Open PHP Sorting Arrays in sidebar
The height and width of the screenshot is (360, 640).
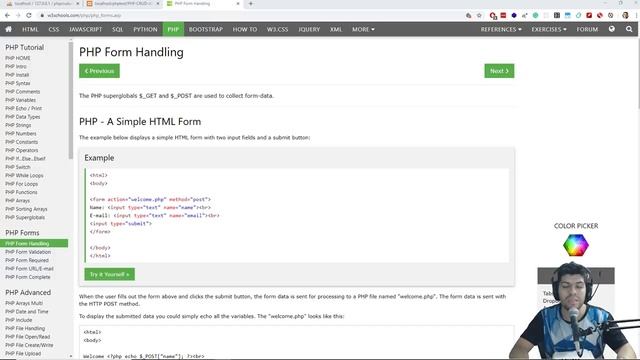[x=26, y=209]
